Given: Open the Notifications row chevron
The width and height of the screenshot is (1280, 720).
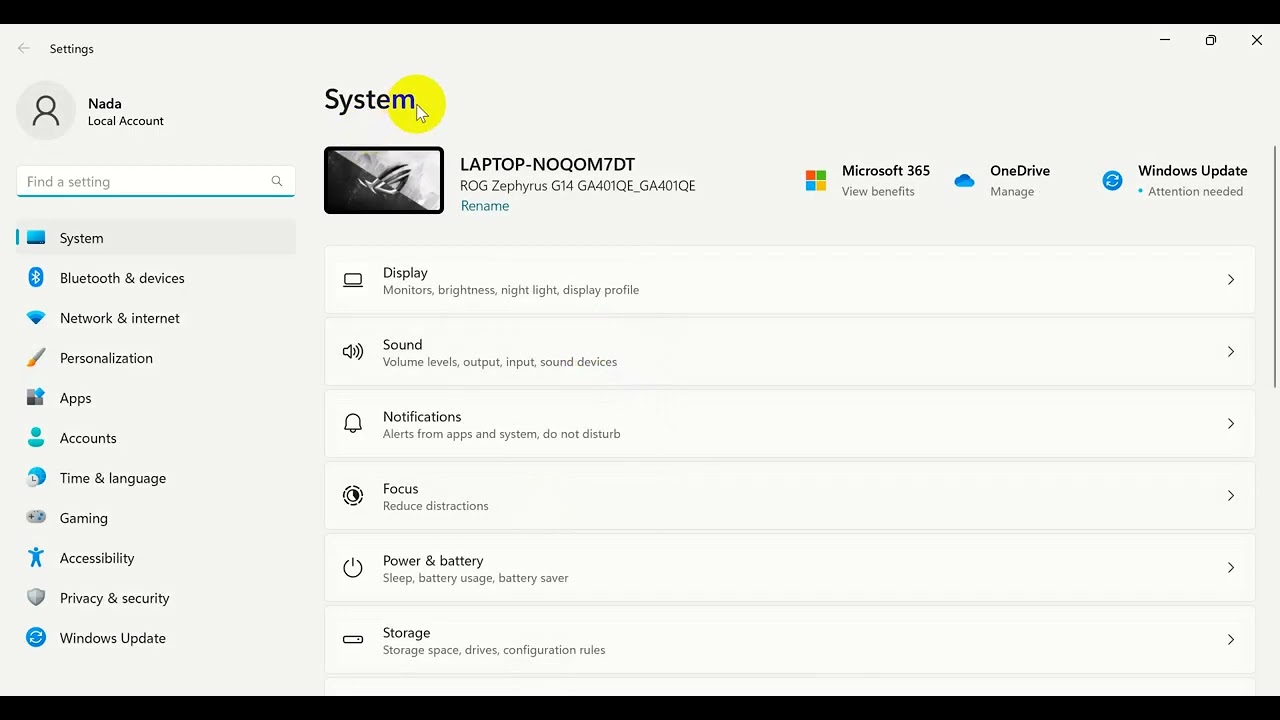Looking at the screenshot, I should 1231,424.
